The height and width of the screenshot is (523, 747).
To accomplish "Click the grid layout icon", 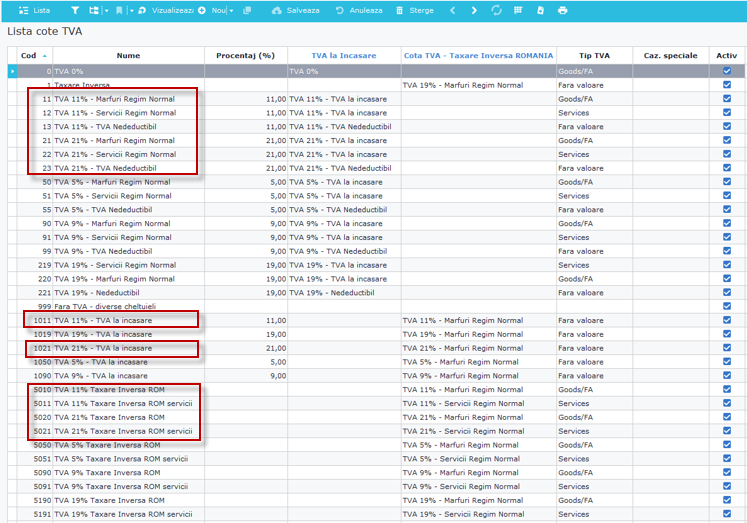I will [518, 10].
